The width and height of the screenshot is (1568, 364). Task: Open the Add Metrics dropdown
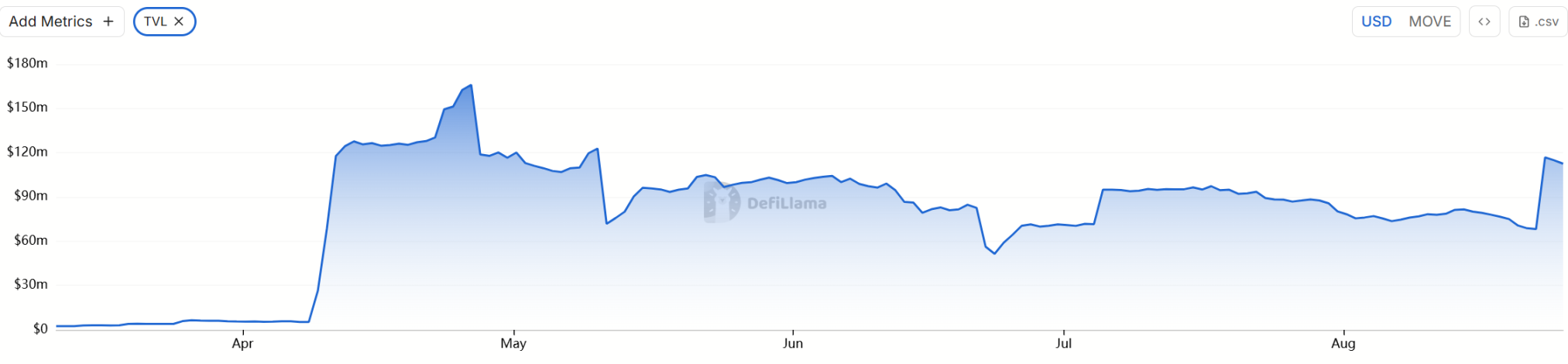pos(51,22)
